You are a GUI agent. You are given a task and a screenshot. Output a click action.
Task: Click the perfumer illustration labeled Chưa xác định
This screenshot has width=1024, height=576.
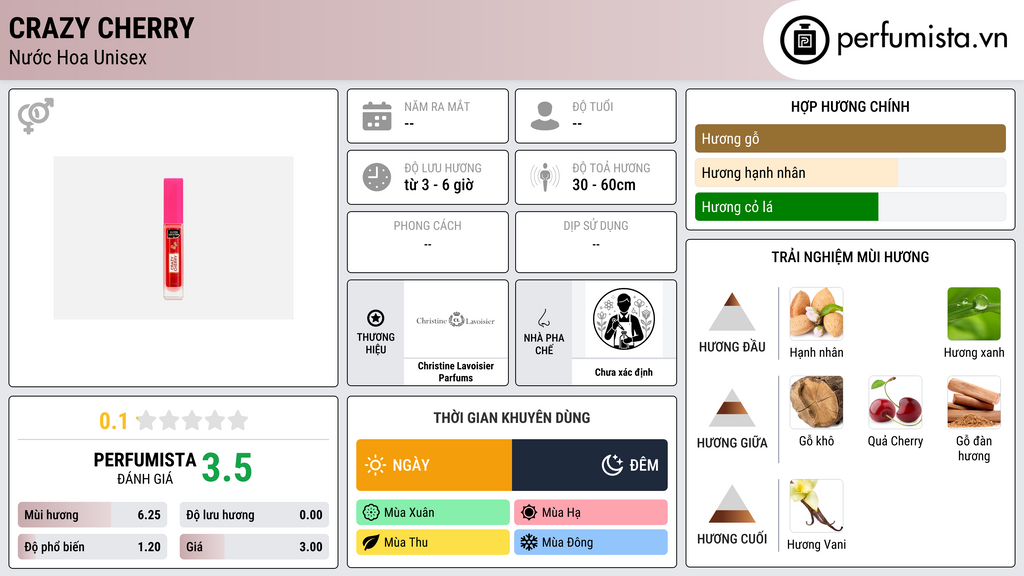tap(624, 320)
